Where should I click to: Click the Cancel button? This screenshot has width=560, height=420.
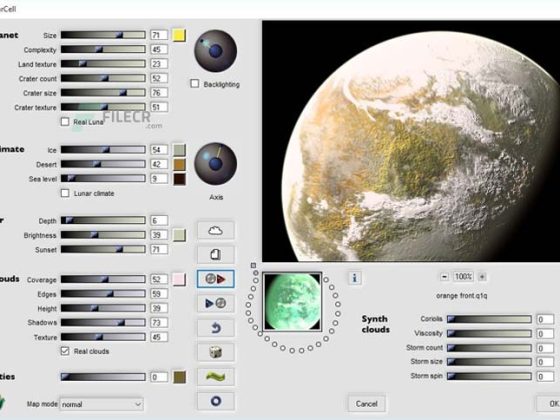tap(366, 404)
